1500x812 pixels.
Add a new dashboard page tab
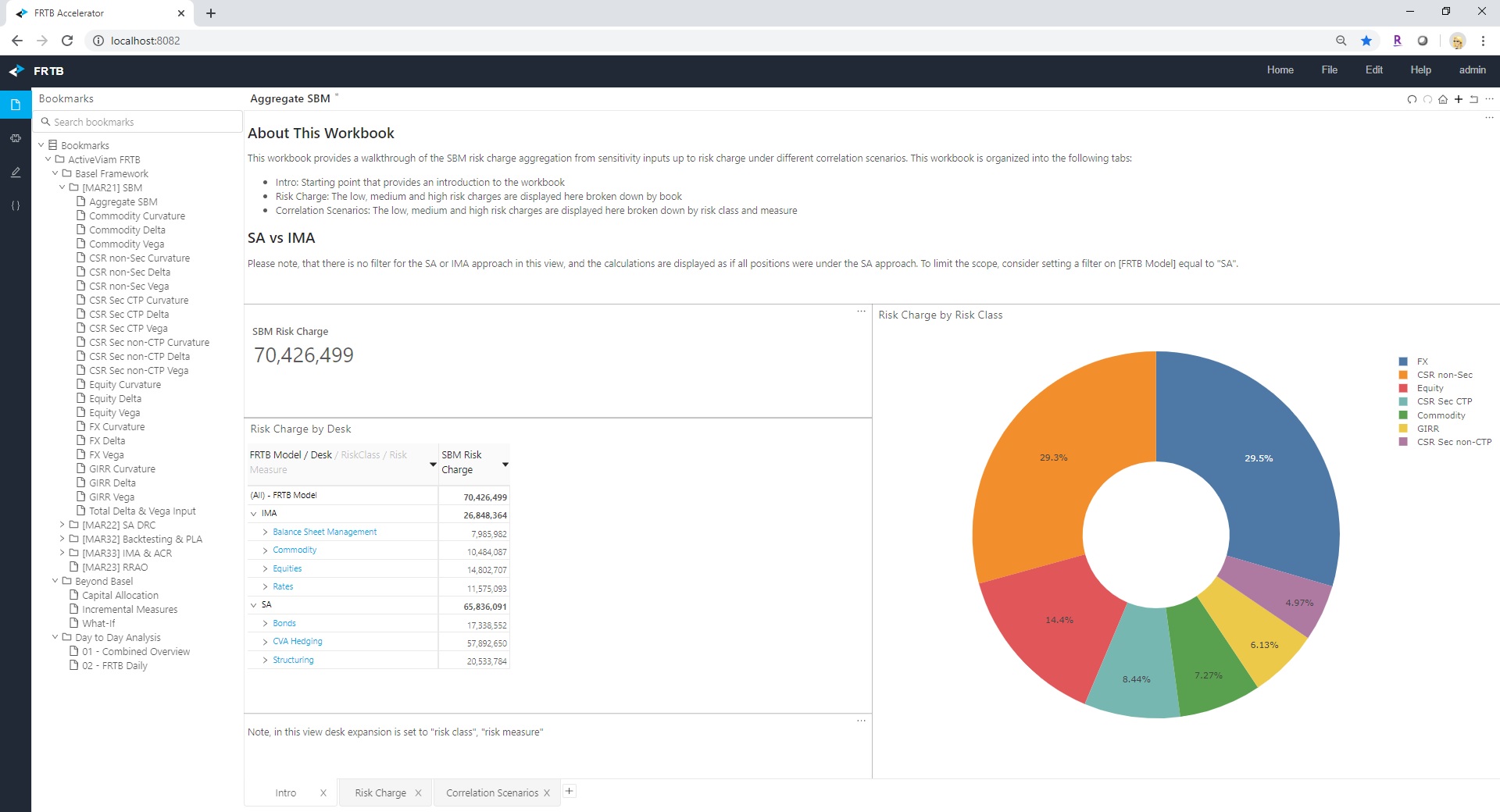pyautogui.click(x=570, y=792)
